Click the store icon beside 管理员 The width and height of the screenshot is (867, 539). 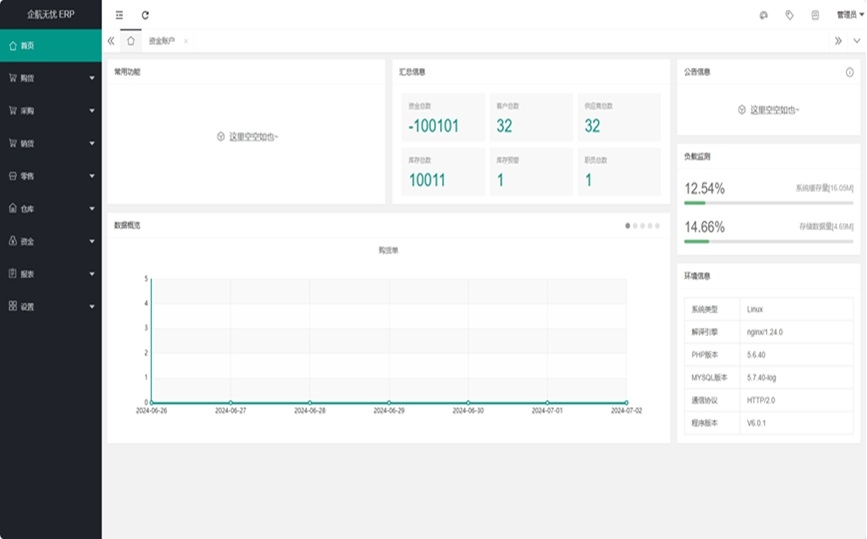pos(815,15)
